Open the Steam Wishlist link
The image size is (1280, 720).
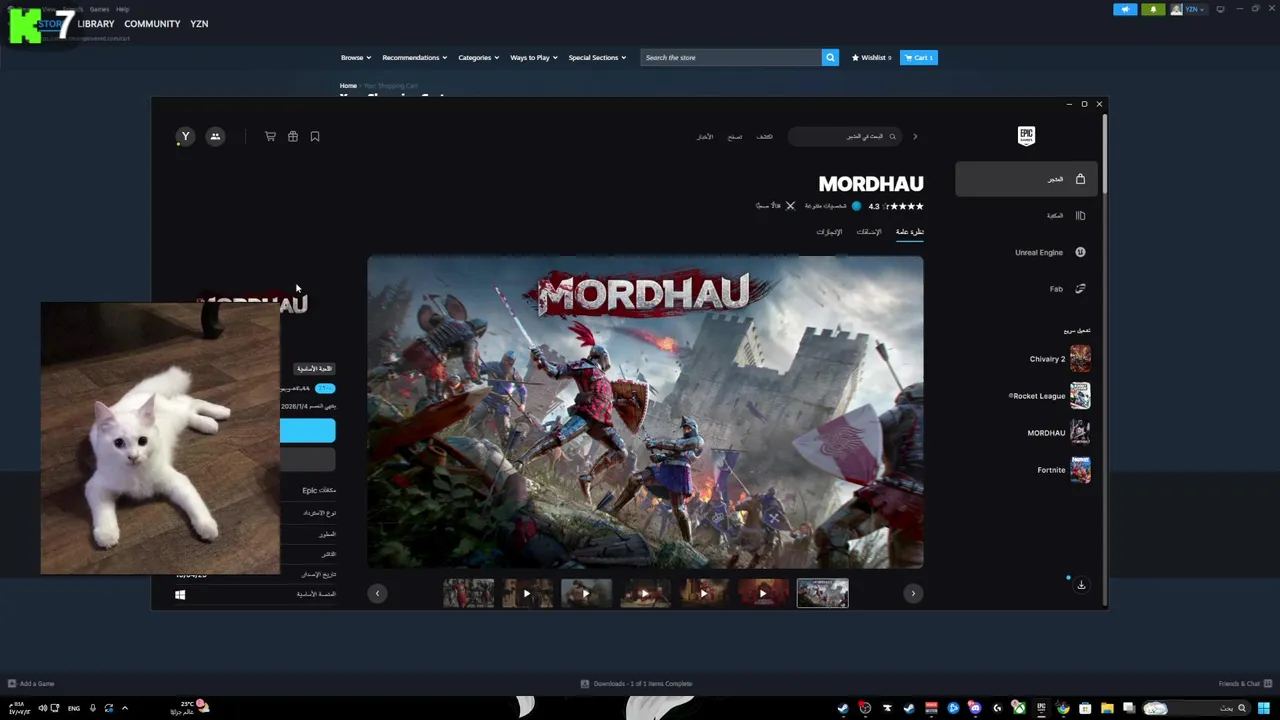[871, 58]
